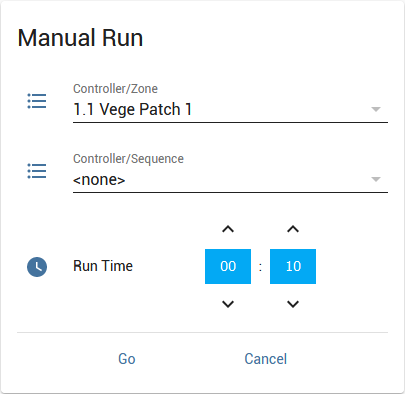This screenshot has width=405, height=394.
Task: Click the list icon beside Controller/Sequence
Action: point(37,171)
